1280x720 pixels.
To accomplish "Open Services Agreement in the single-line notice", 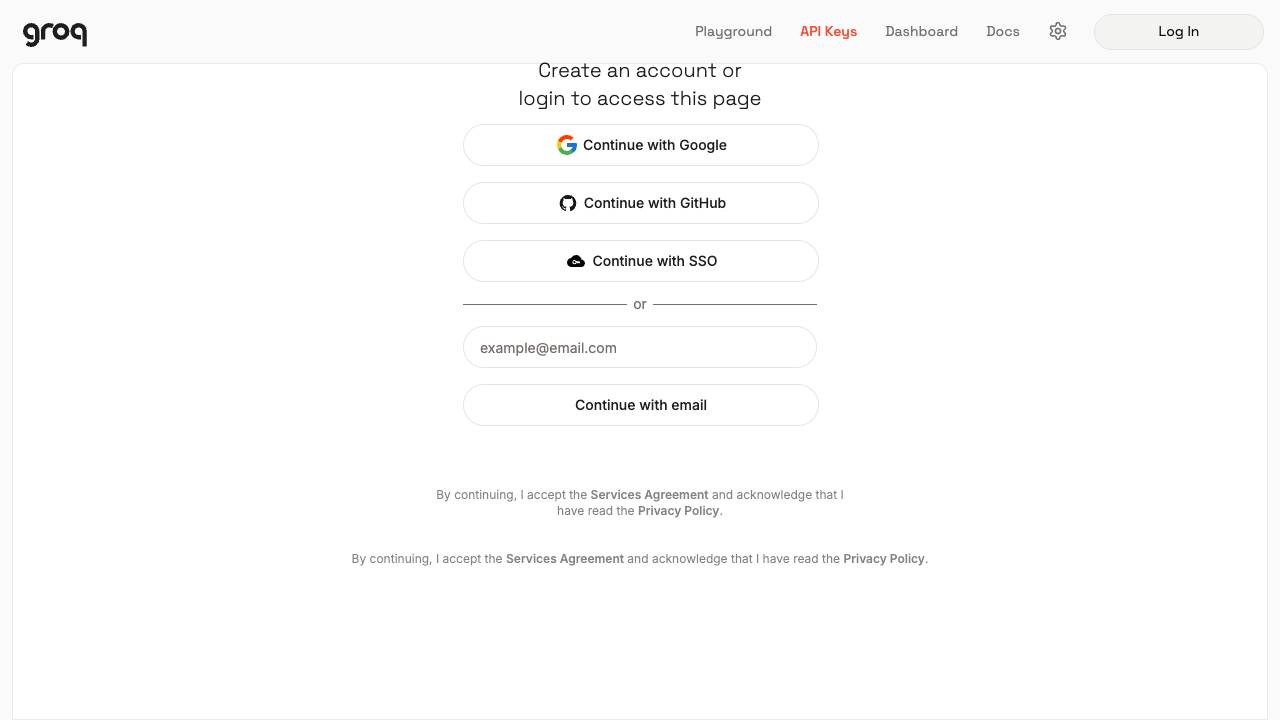I will click(x=565, y=559).
